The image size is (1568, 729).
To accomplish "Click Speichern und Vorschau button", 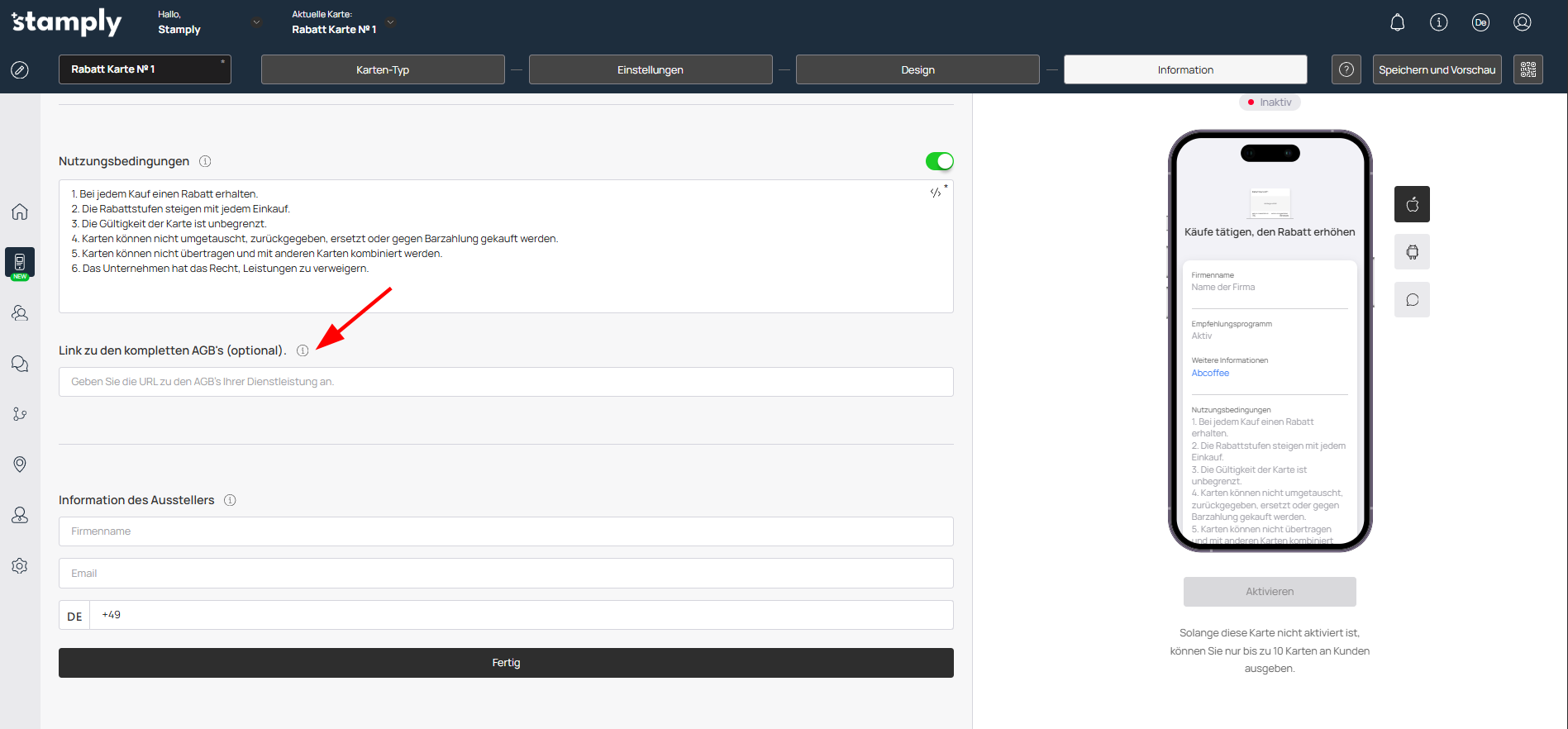I will (x=1437, y=69).
